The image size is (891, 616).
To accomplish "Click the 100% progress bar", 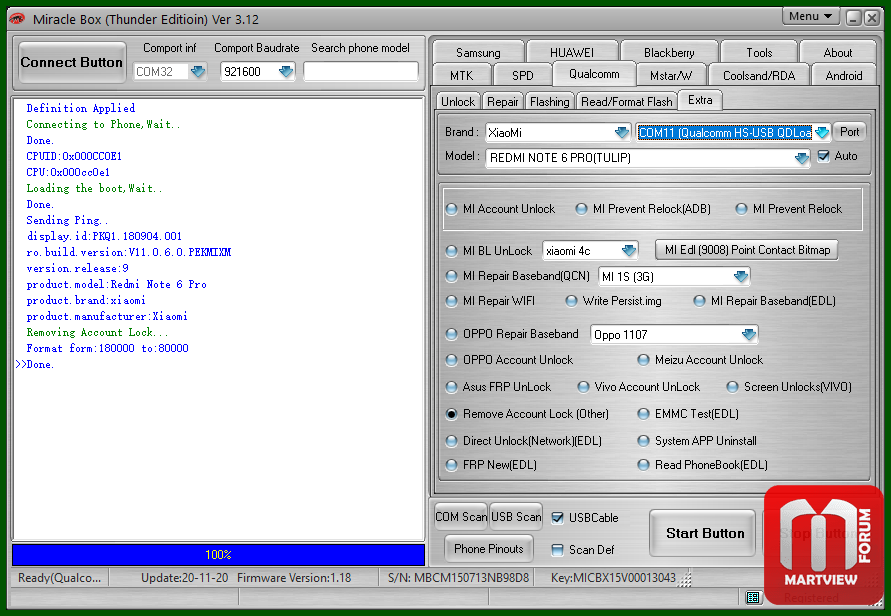I will click(x=218, y=554).
